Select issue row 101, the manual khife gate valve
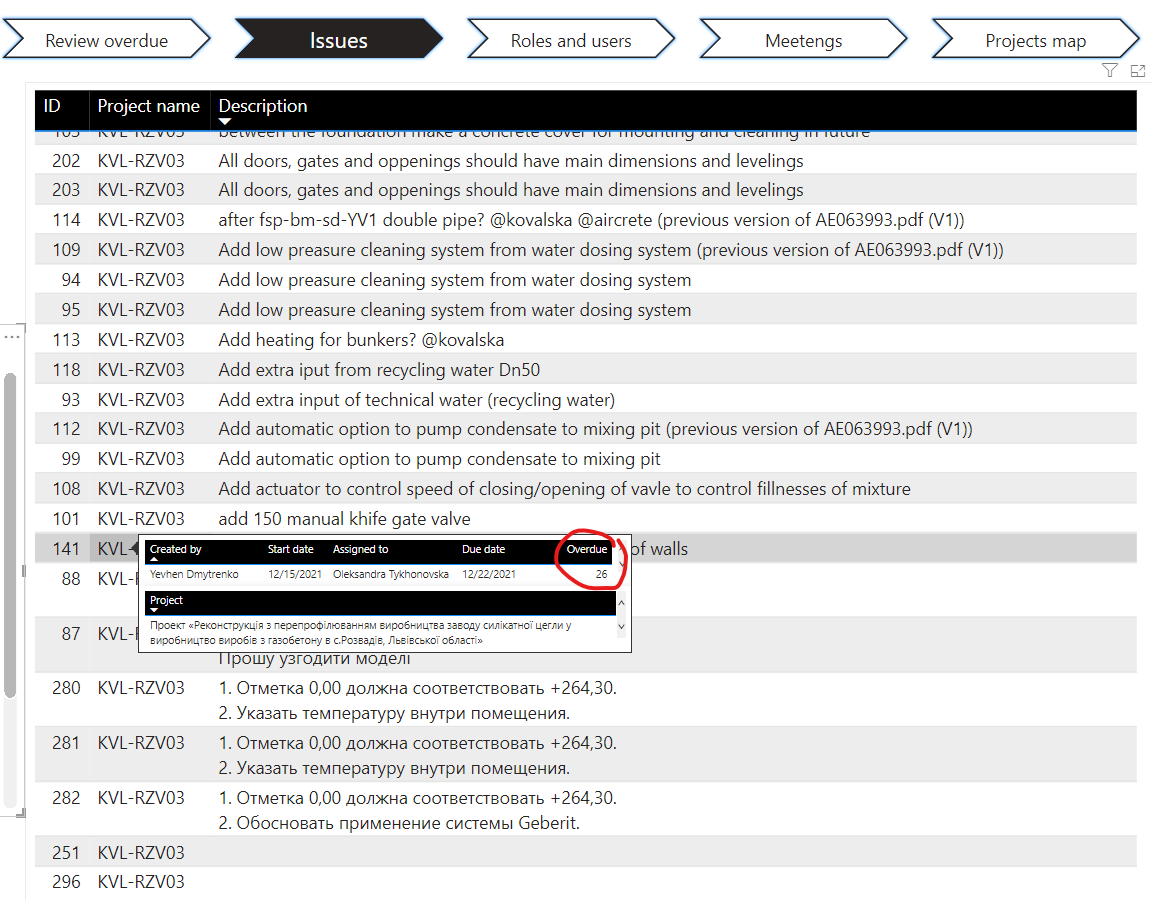The height and width of the screenshot is (900, 1152). [x=586, y=519]
